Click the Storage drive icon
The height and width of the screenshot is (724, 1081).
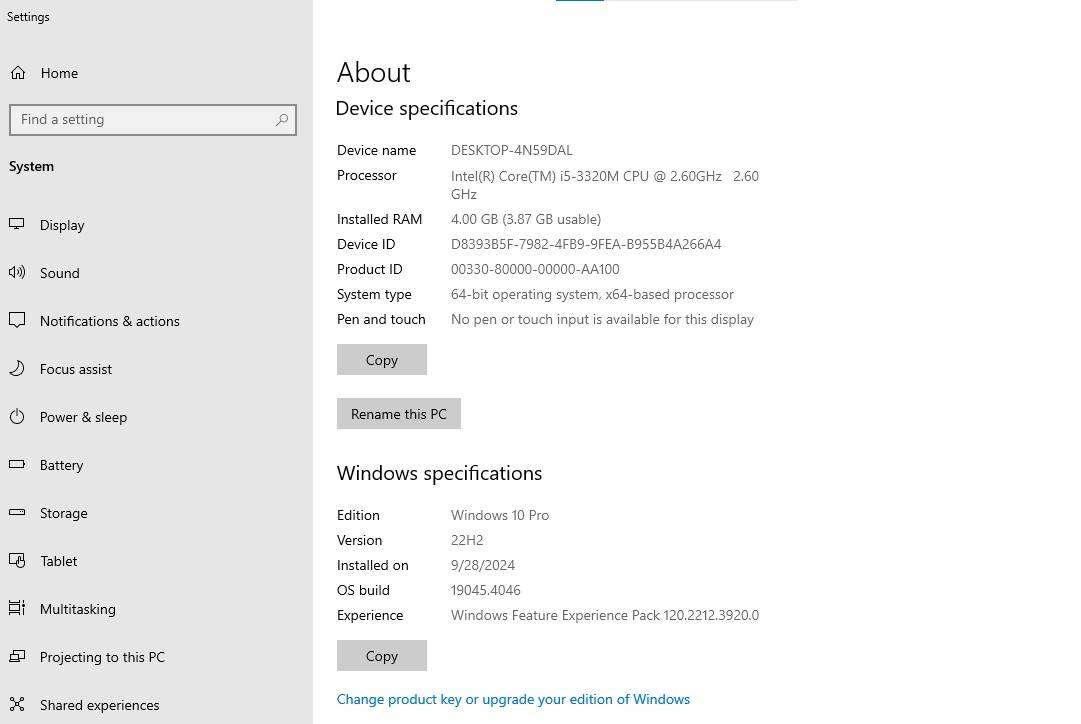(x=17, y=513)
